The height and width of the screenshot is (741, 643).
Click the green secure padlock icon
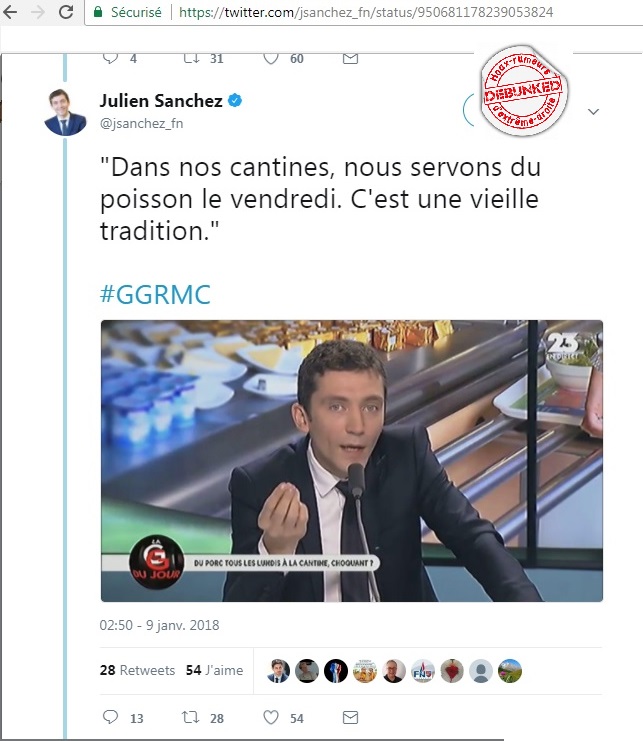pos(98,12)
